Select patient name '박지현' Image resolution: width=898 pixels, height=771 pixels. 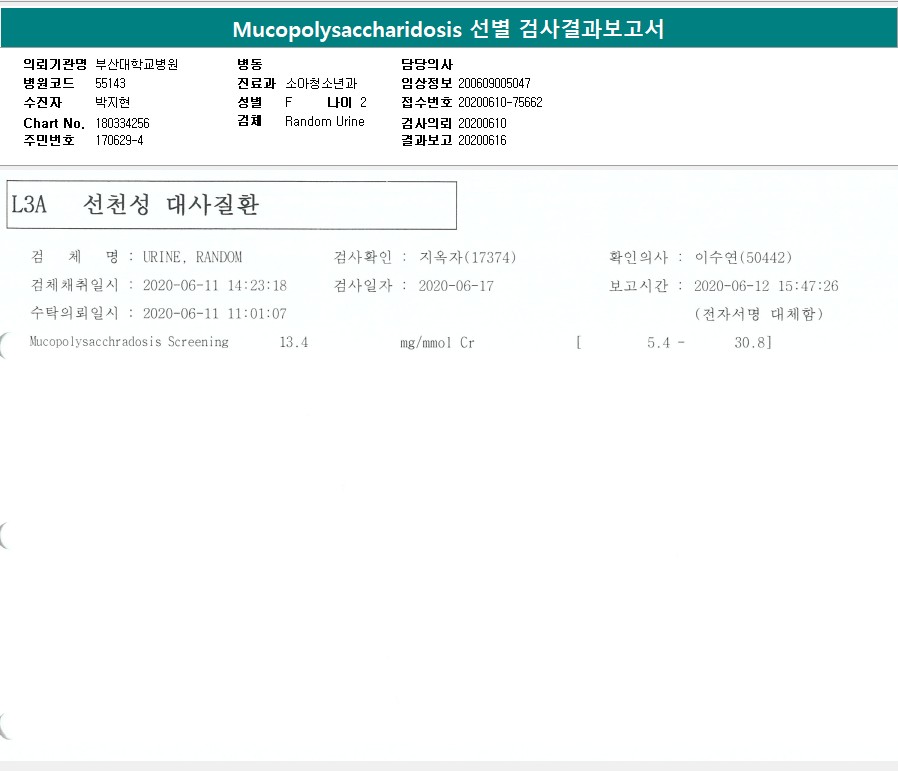112,102
